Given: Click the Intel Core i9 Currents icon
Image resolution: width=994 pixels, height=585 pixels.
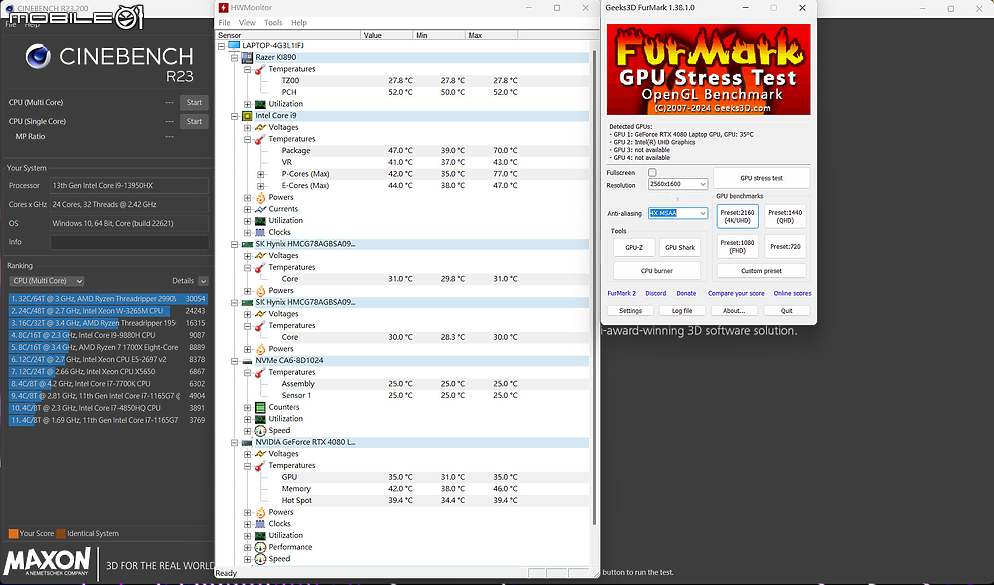Looking at the screenshot, I should [x=260, y=209].
